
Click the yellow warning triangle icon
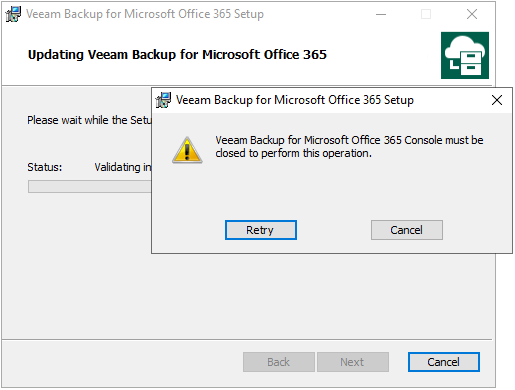187,150
